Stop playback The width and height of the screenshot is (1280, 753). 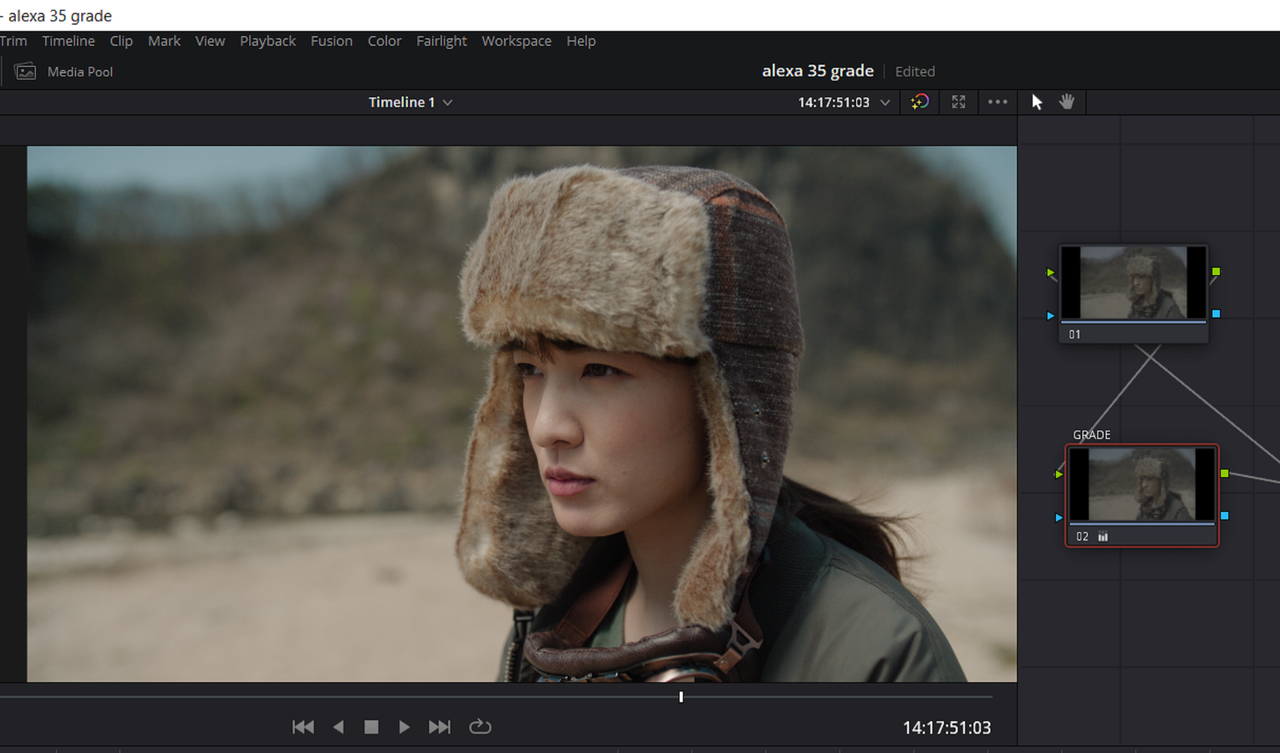tap(371, 727)
